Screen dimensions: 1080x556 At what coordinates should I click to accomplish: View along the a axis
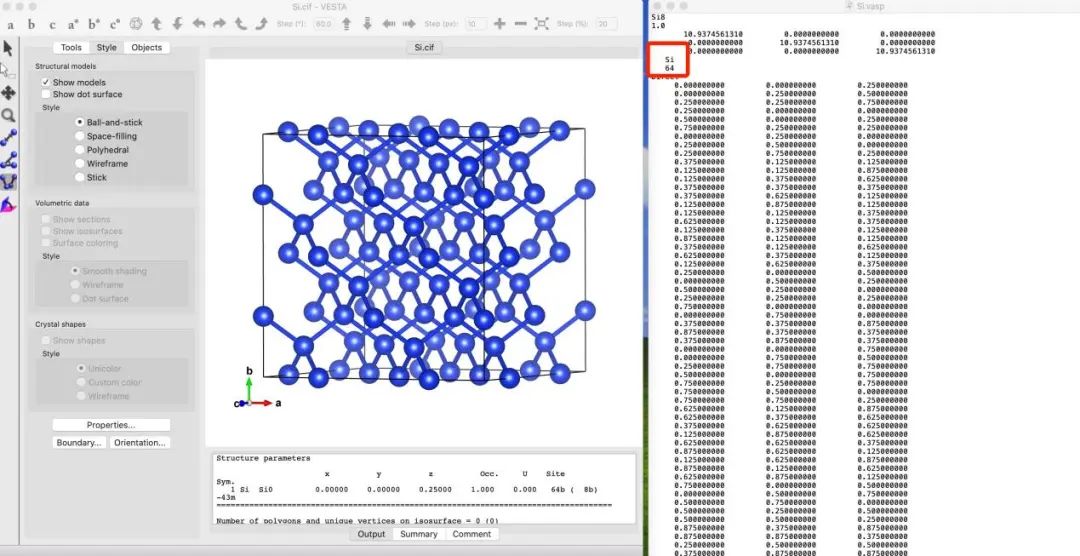click(x=10, y=24)
